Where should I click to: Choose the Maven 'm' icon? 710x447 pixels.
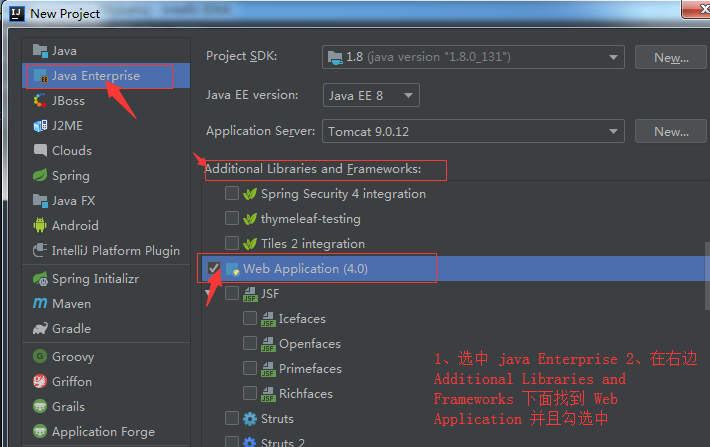click(x=40, y=303)
